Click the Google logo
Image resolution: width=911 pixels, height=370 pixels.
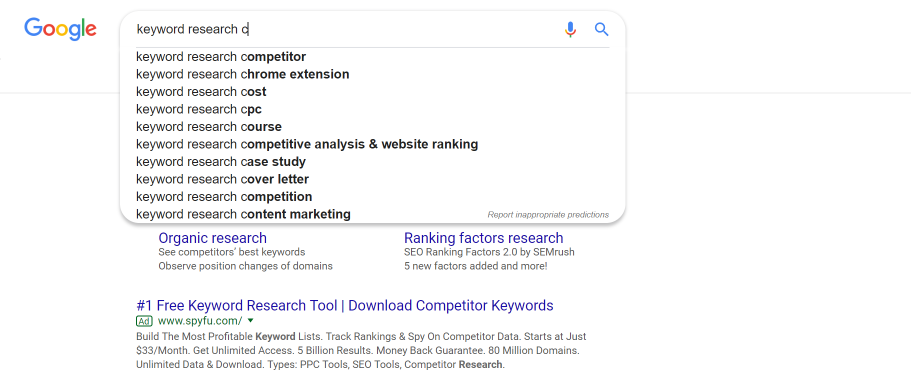pyautogui.click(x=60, y=29)
